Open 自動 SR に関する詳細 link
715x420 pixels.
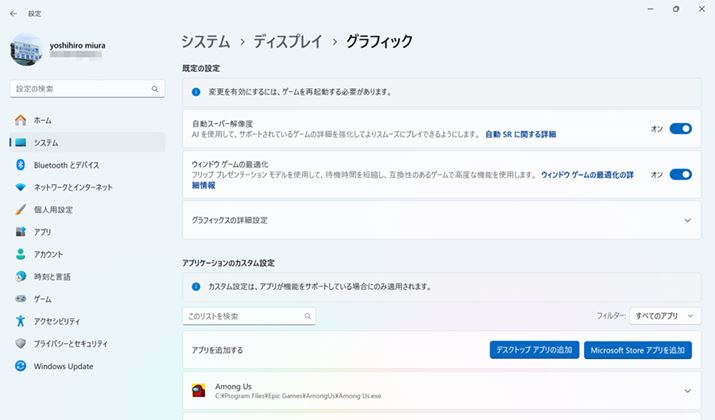pyautogui.click(x=520, y=134)
